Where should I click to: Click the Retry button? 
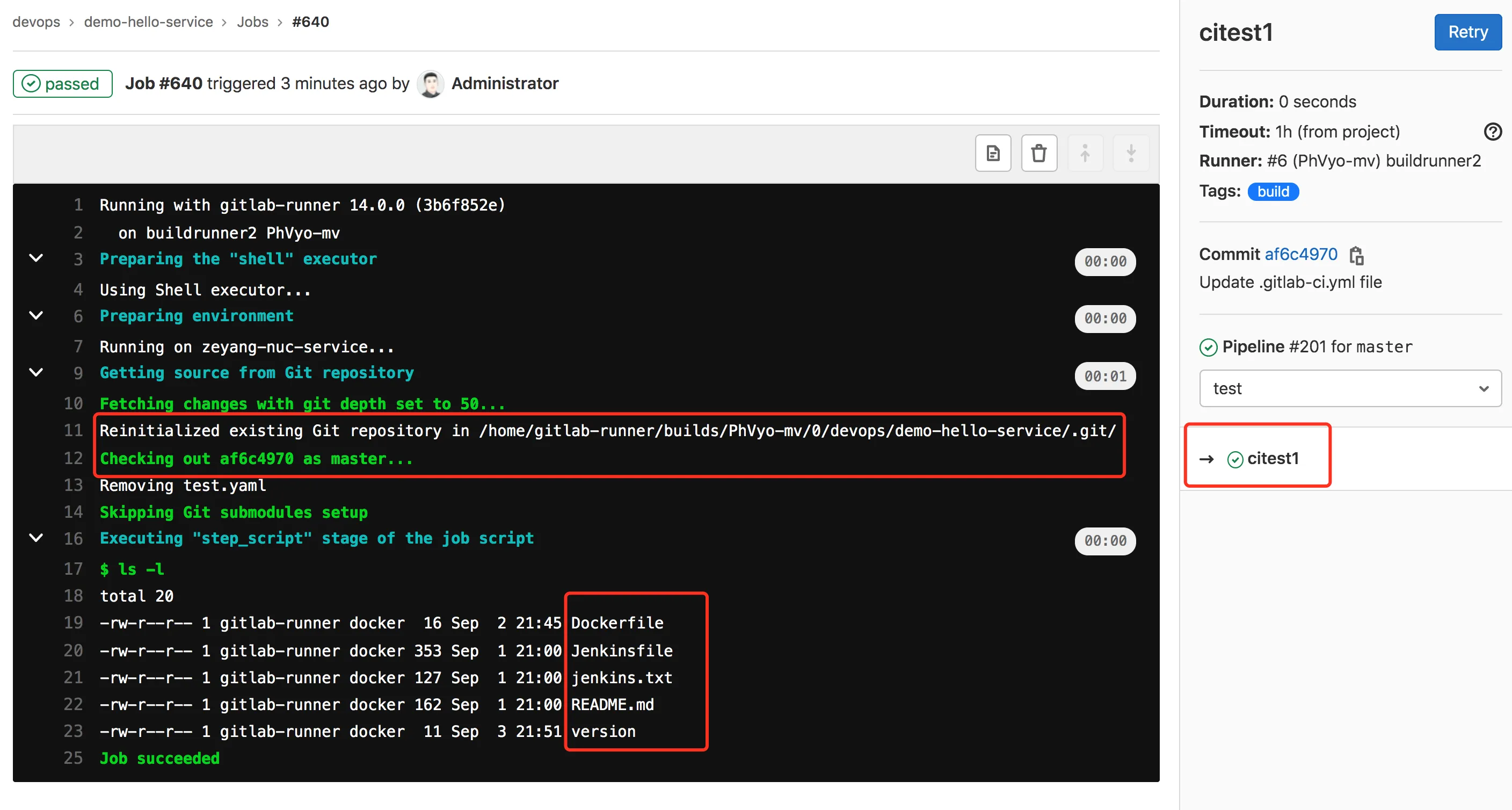pyautogui.click(x=1467, y=32)
